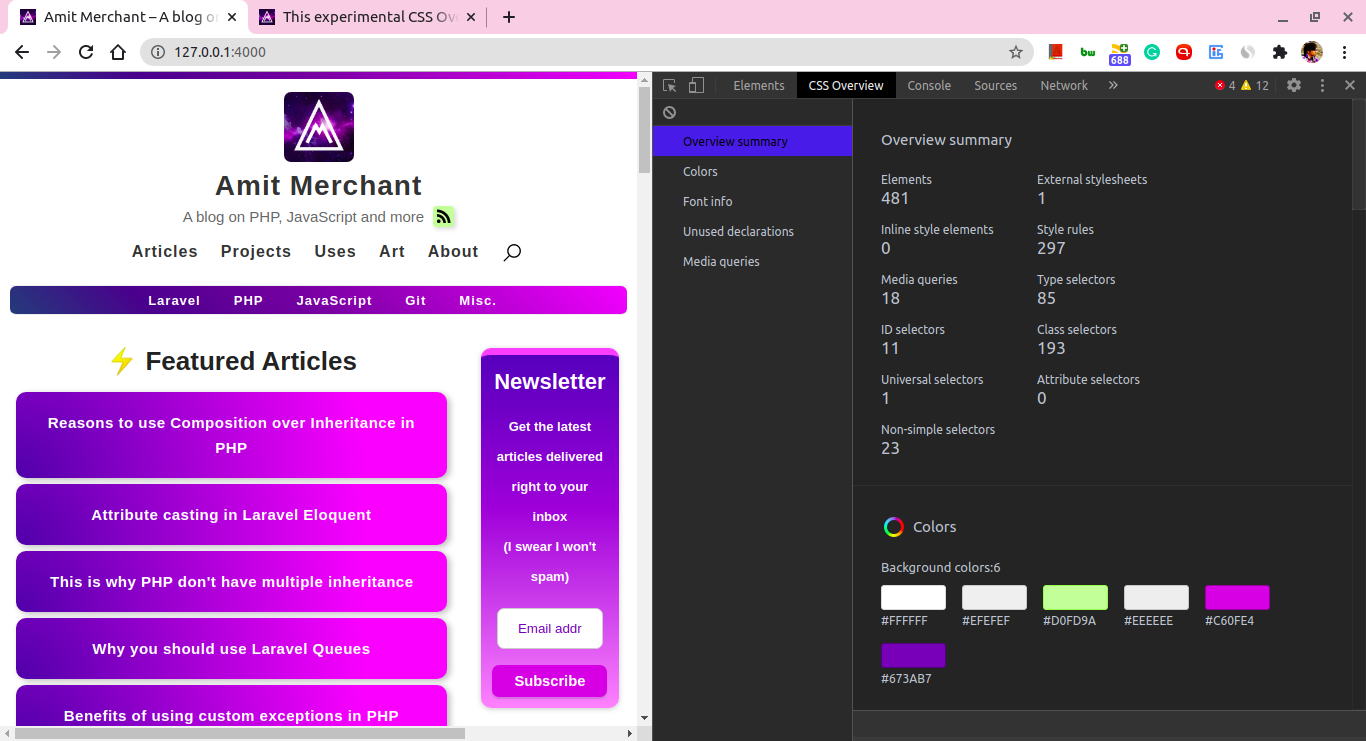Image resolution: width=1366 pixels, height=741 pixels.
Task: Reload the page with refresh icon
Action: click(x=86, y=52)
